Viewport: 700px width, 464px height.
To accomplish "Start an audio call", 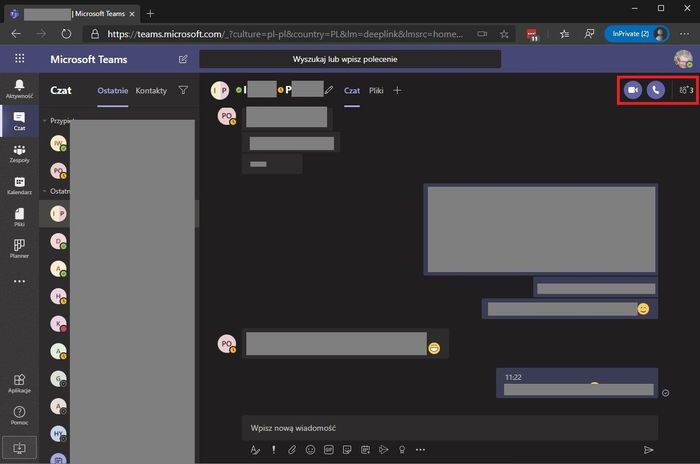I will click(x=656, y=90).
